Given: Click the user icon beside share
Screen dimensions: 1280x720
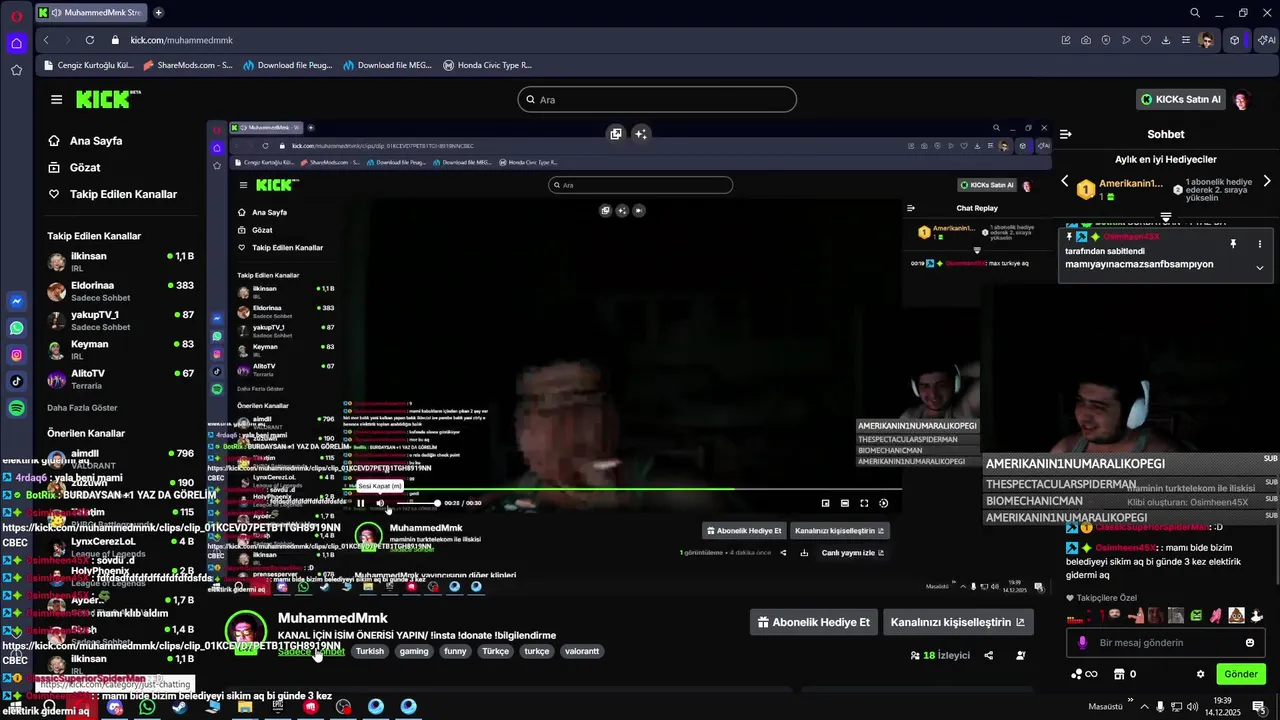Looking at the screenshot, I should coord(1020,656).
